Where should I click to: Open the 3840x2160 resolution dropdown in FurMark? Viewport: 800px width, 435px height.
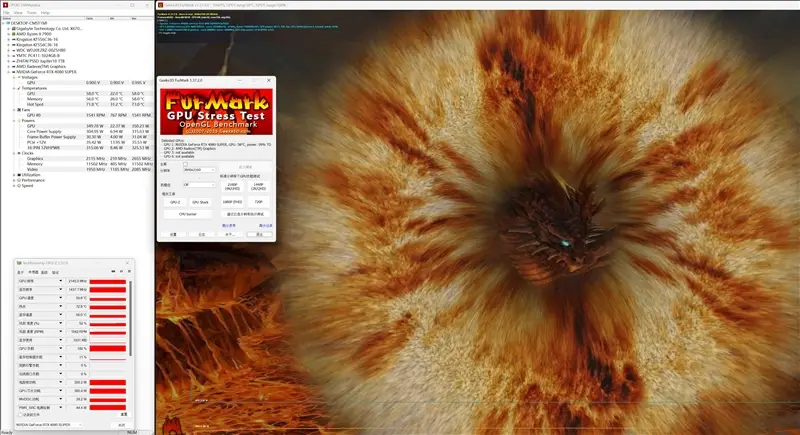pos(199,170)
